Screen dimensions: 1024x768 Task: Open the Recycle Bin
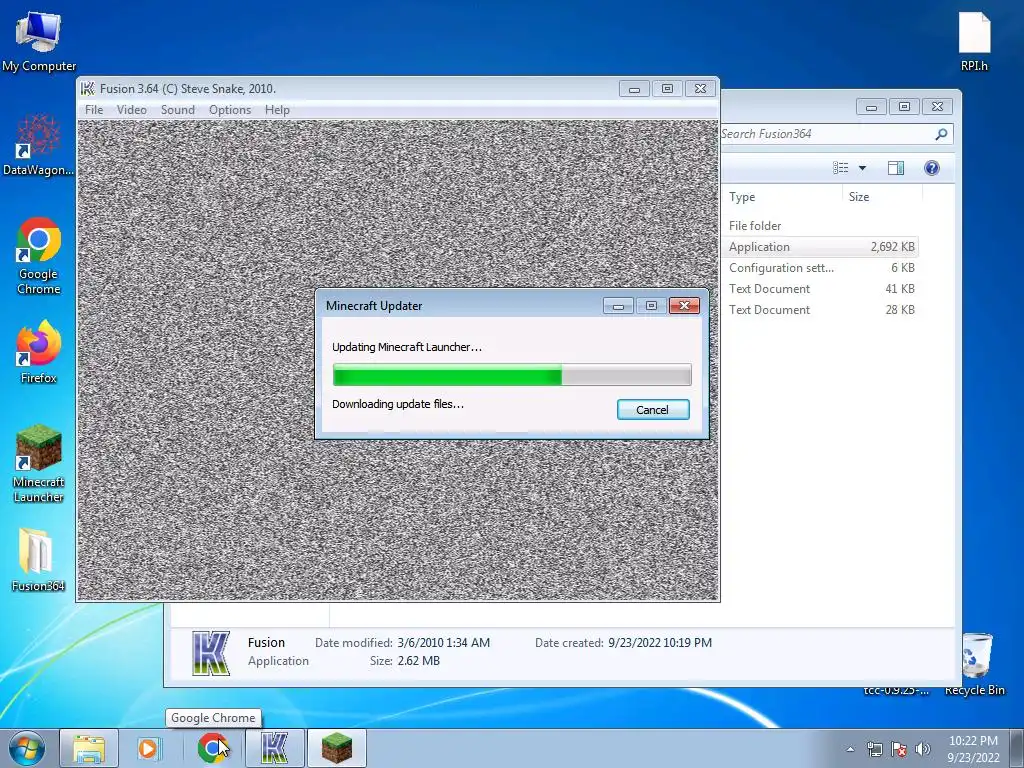[x=975, y=664]
